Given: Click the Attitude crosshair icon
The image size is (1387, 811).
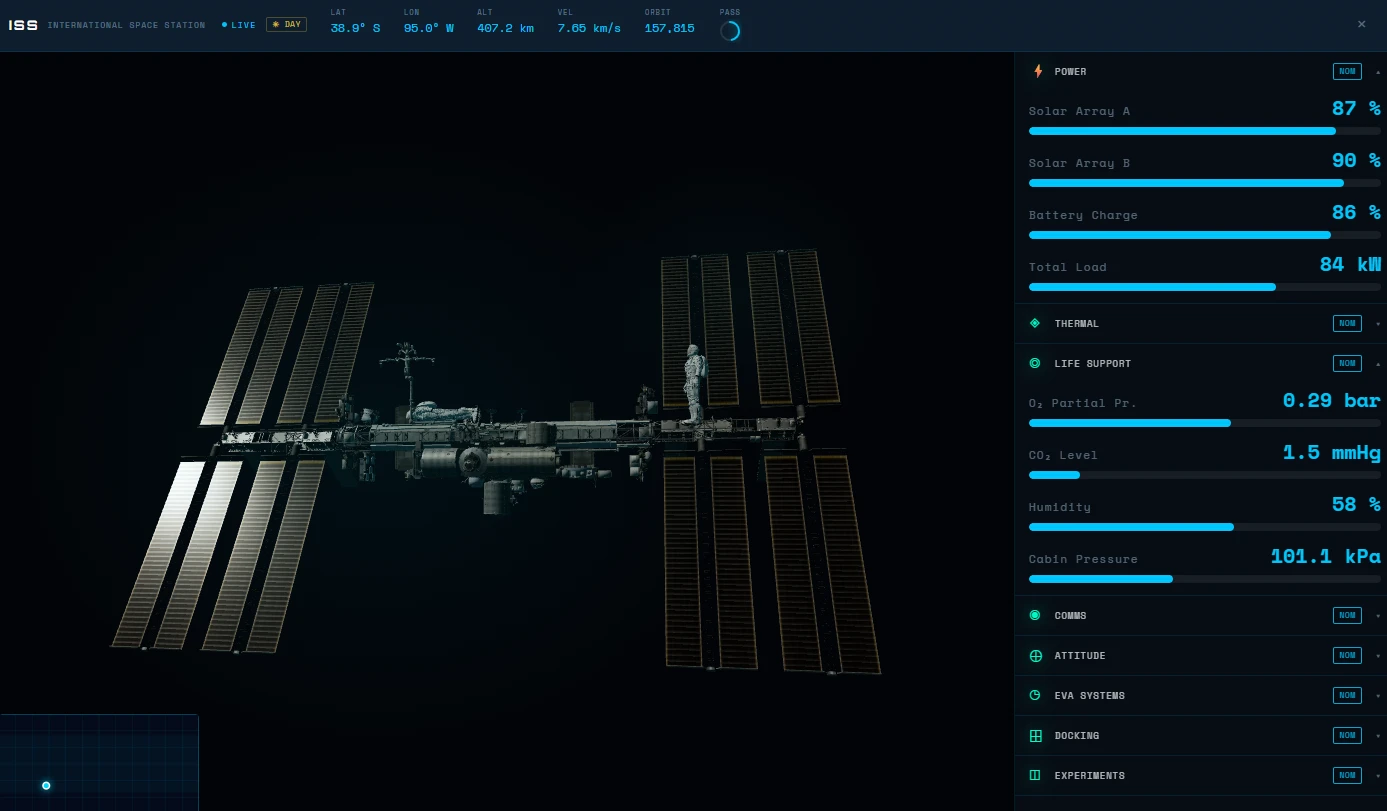Looking at the screenshot, I should click(1035, 655).
